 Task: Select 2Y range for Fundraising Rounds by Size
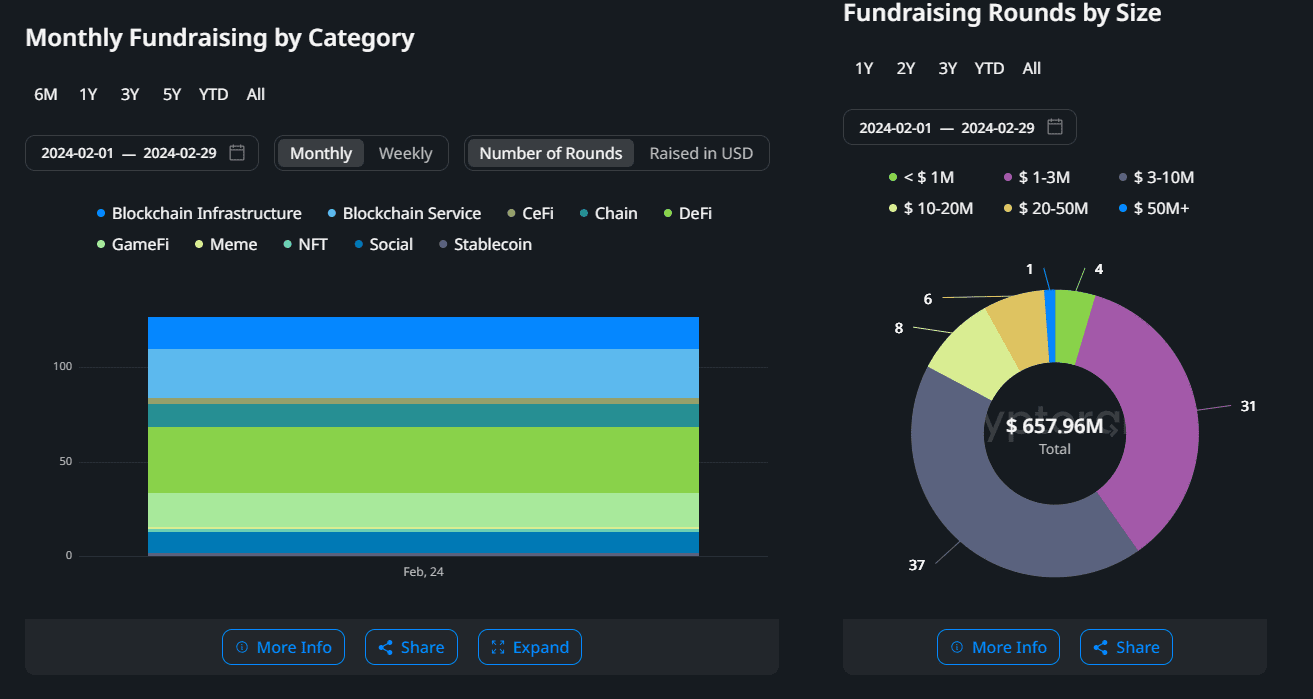[x=906, y=68]
